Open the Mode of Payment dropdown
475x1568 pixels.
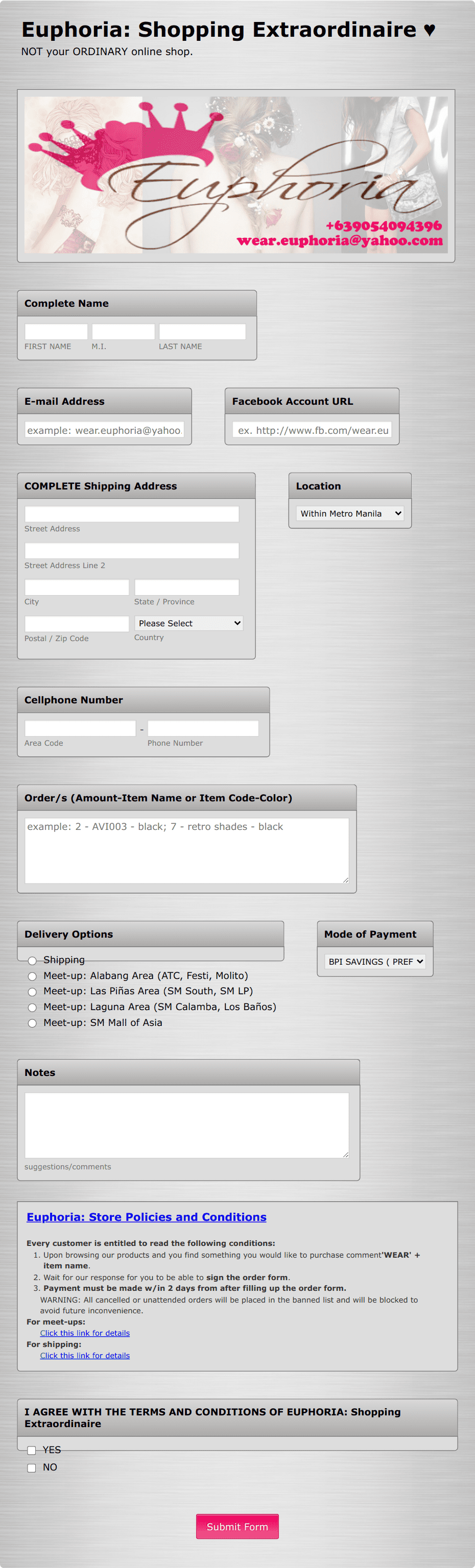[375, 961]
